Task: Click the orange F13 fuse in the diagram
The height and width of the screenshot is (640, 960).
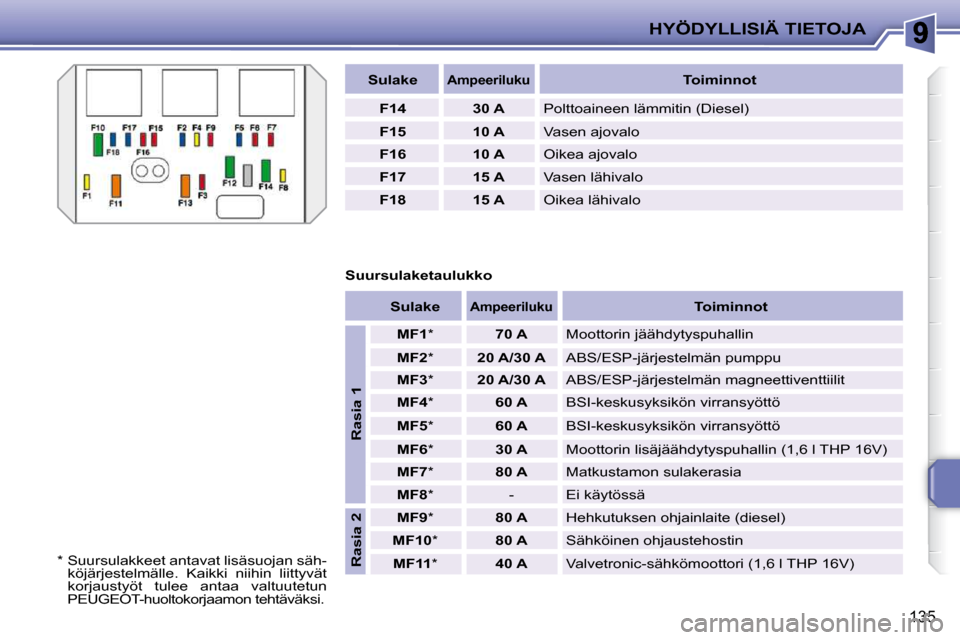Action: 186,186
